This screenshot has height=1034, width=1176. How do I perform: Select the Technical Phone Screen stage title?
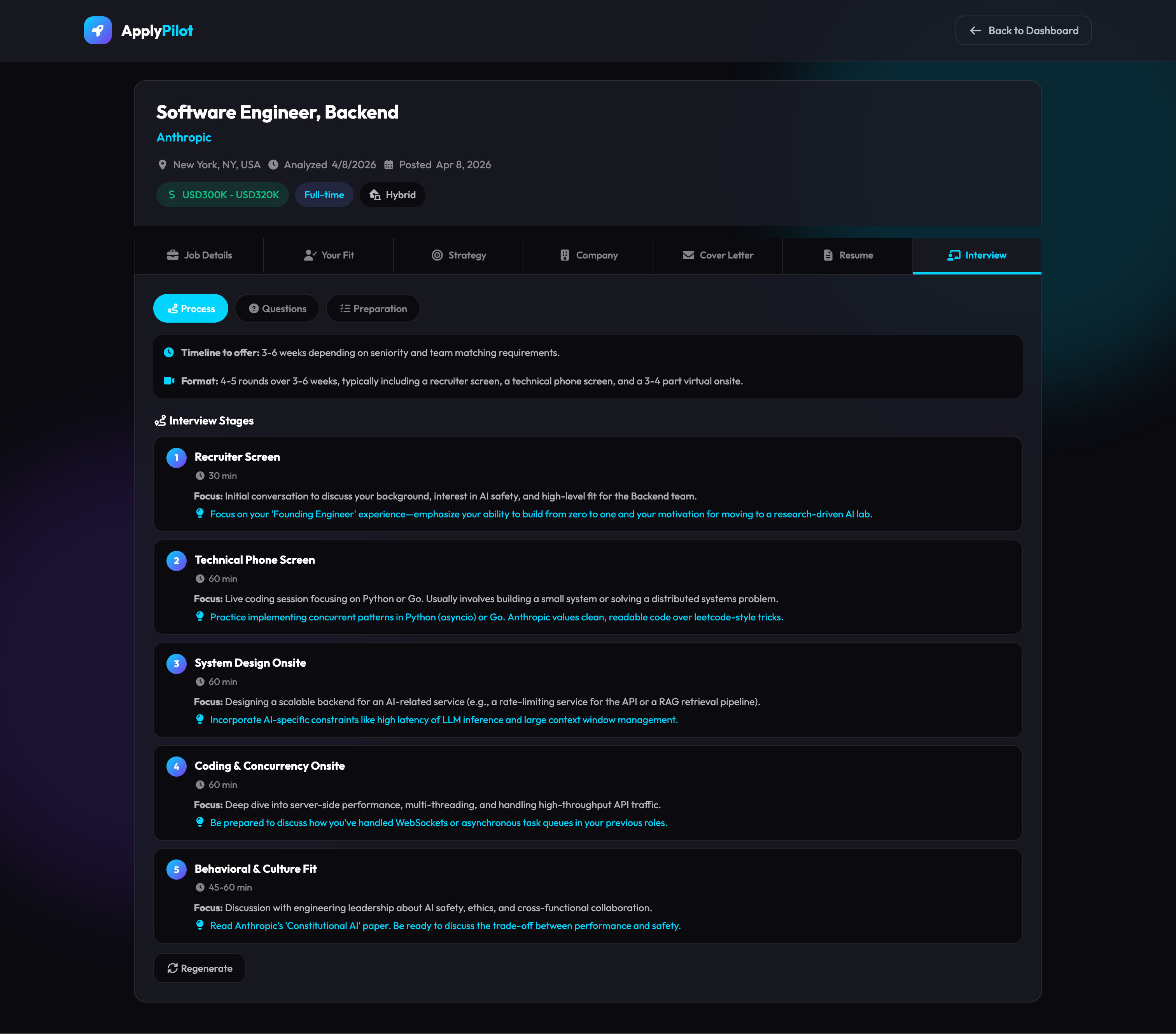coord(254,560)
